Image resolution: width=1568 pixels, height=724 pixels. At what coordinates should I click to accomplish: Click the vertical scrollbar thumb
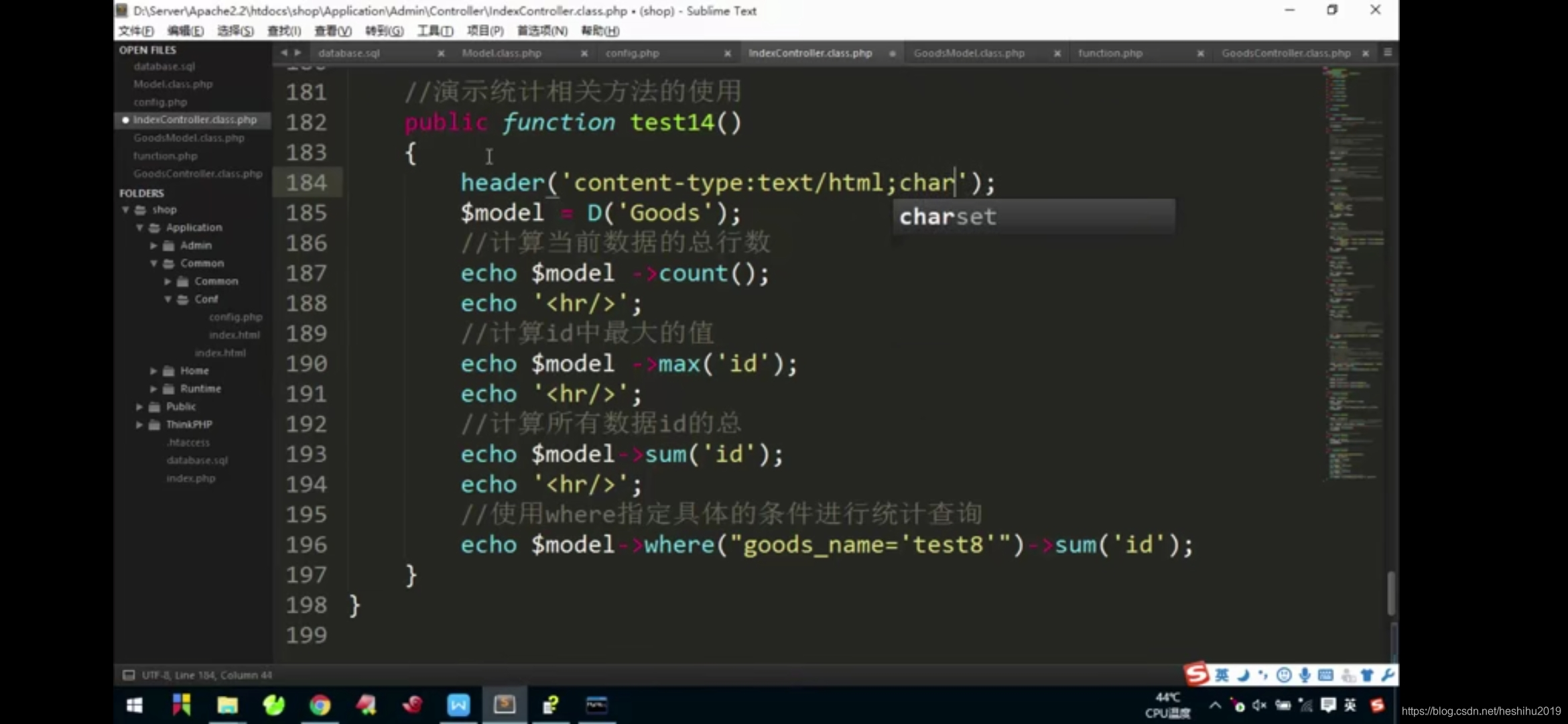pos(1392,593)
